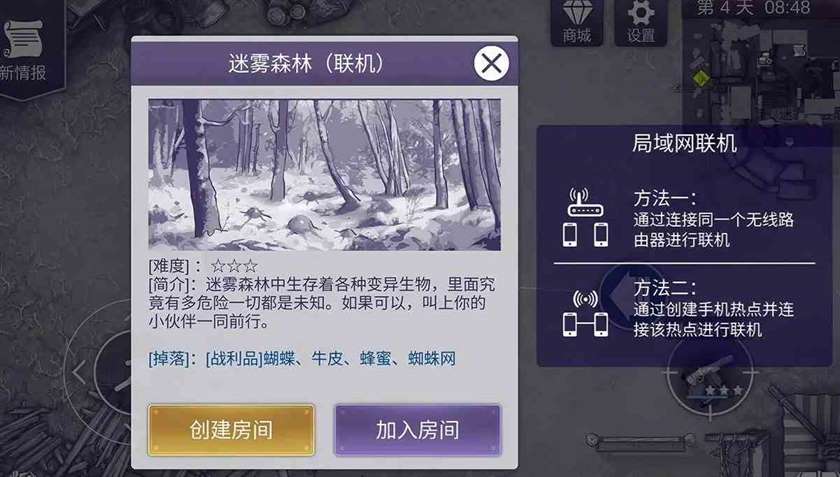Select the 蜂蜜 drop item link
840x477 pixels.
(x=375, y=359)
